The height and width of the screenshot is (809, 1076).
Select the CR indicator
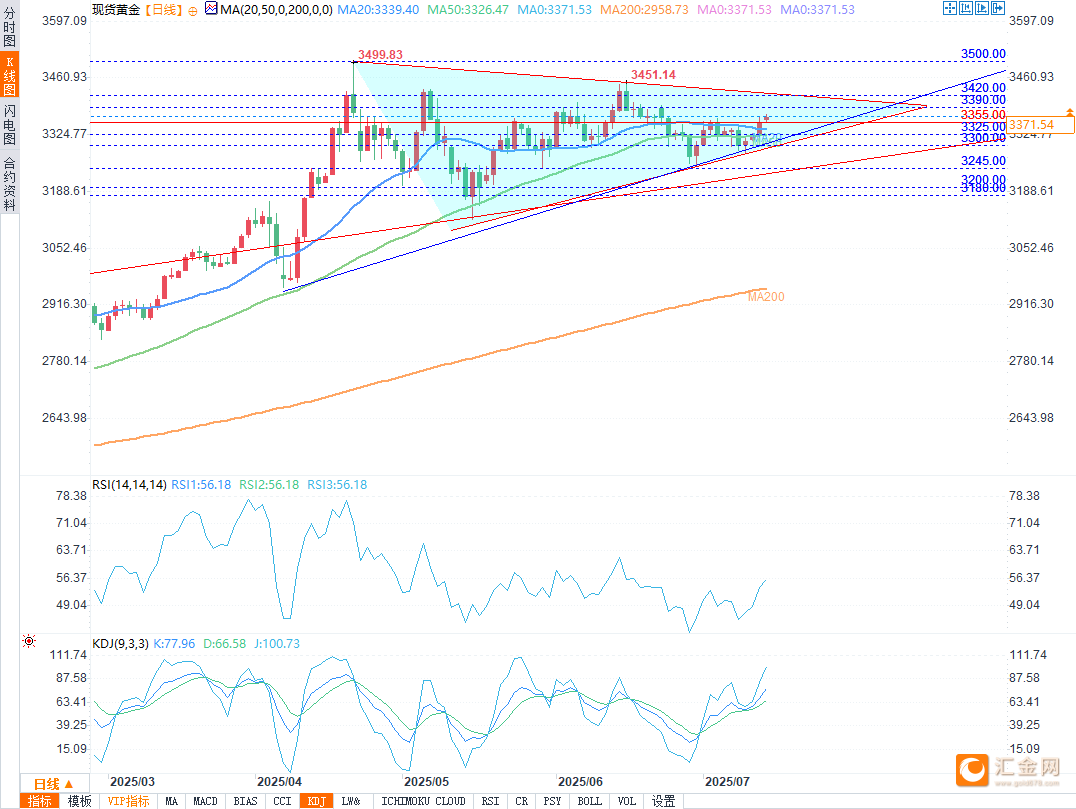pyautogui.click(x=522, y=801)
